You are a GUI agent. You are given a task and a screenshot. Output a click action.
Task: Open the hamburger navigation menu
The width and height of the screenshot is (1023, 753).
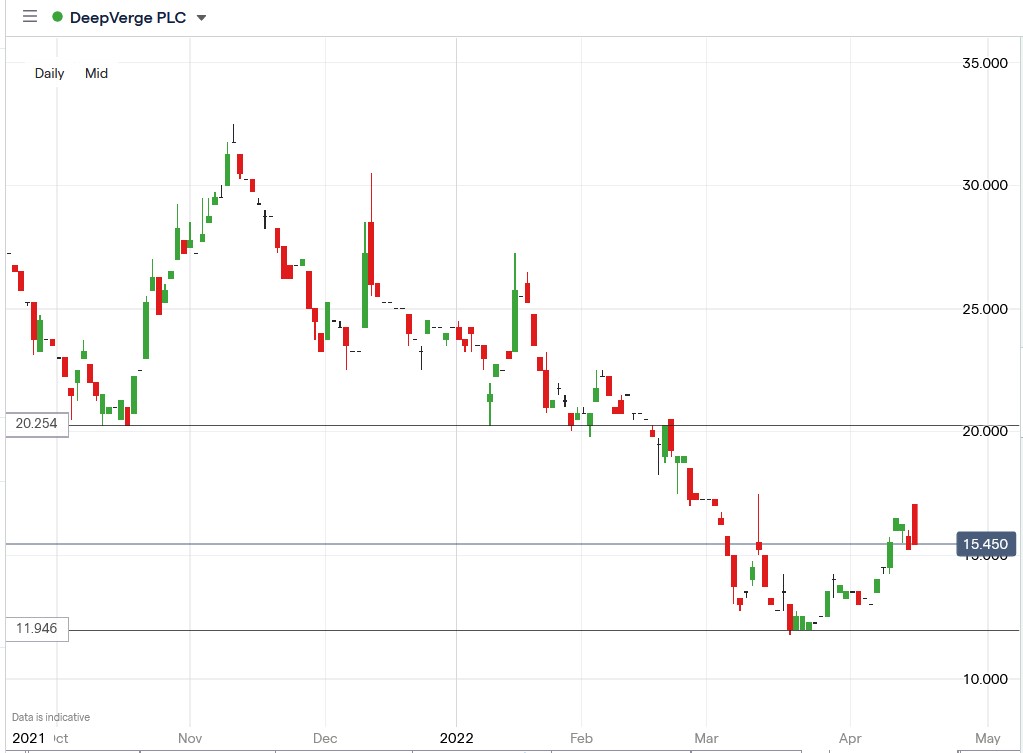click(x=29, y=16)
